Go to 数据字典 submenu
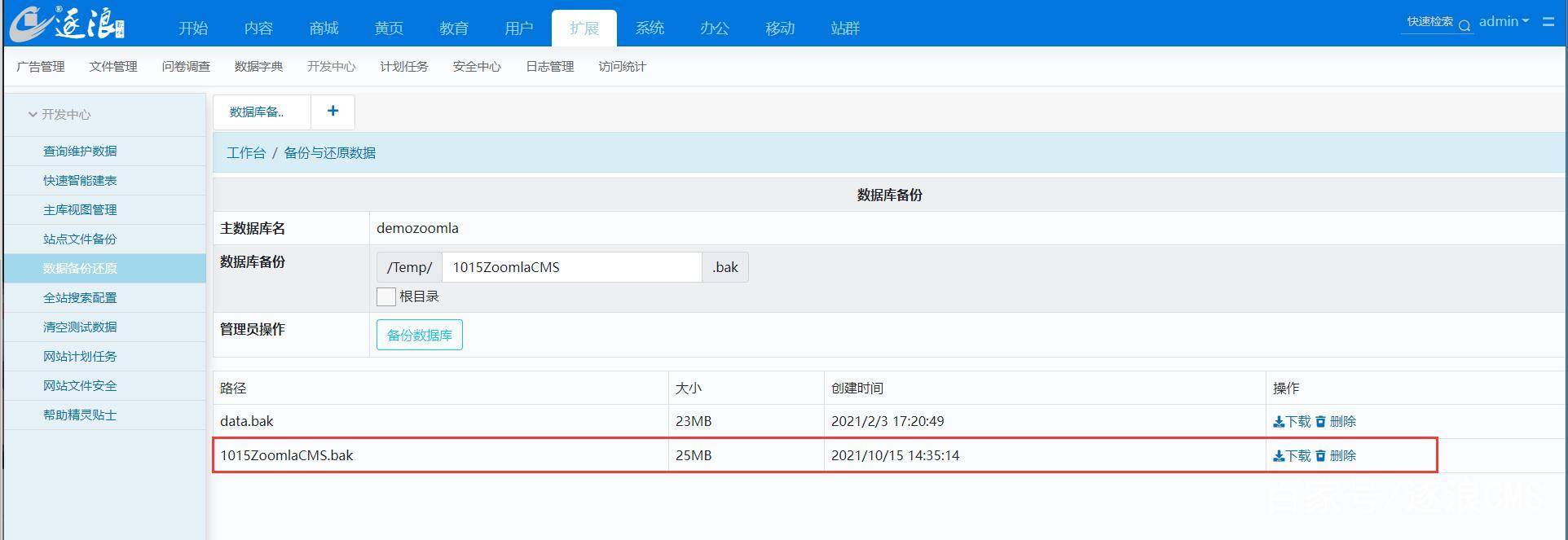 (x=259, y=67)
